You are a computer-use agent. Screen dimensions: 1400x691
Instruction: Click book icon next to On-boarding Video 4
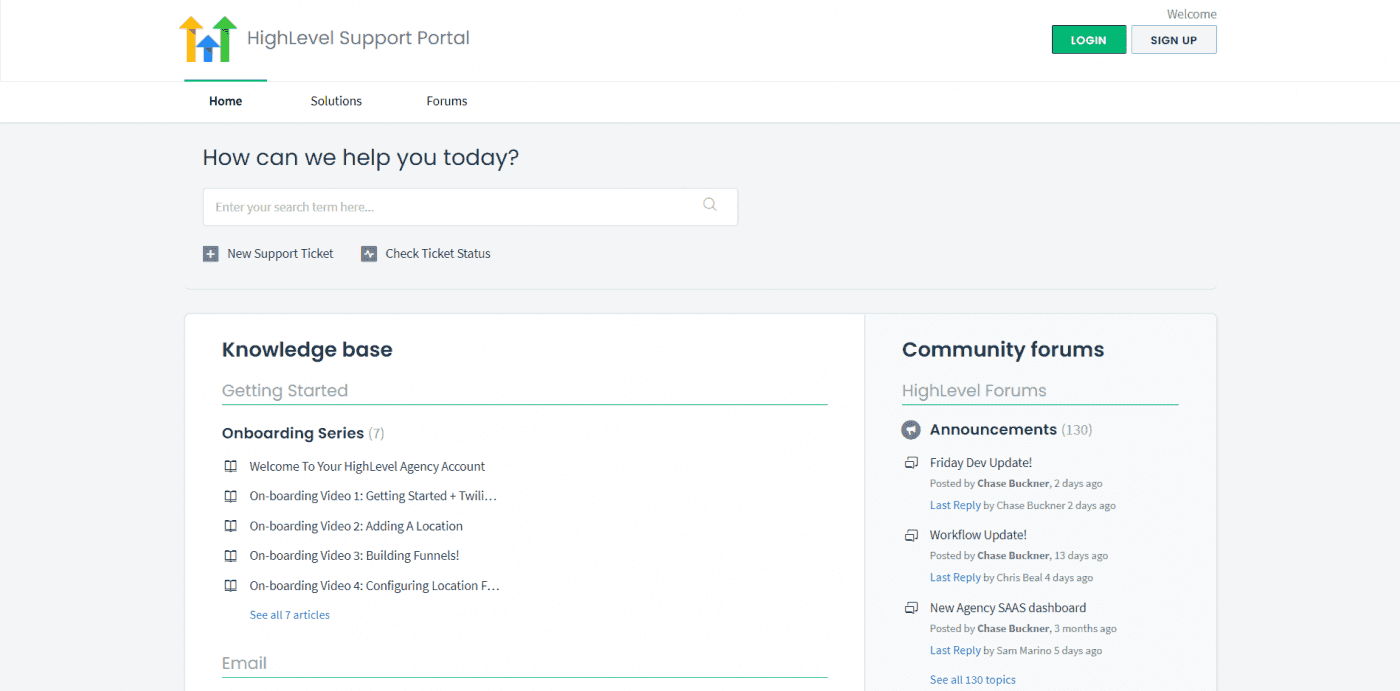click(230, 586)
